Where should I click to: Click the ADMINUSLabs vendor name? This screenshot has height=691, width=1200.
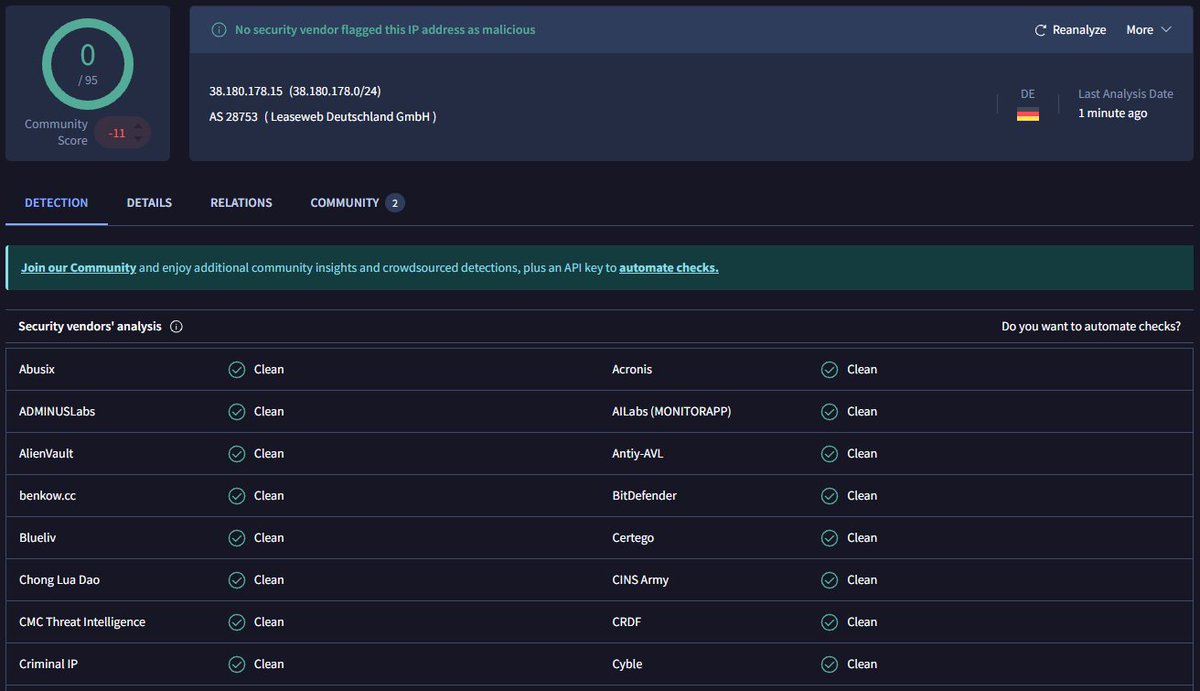[57, 412]
